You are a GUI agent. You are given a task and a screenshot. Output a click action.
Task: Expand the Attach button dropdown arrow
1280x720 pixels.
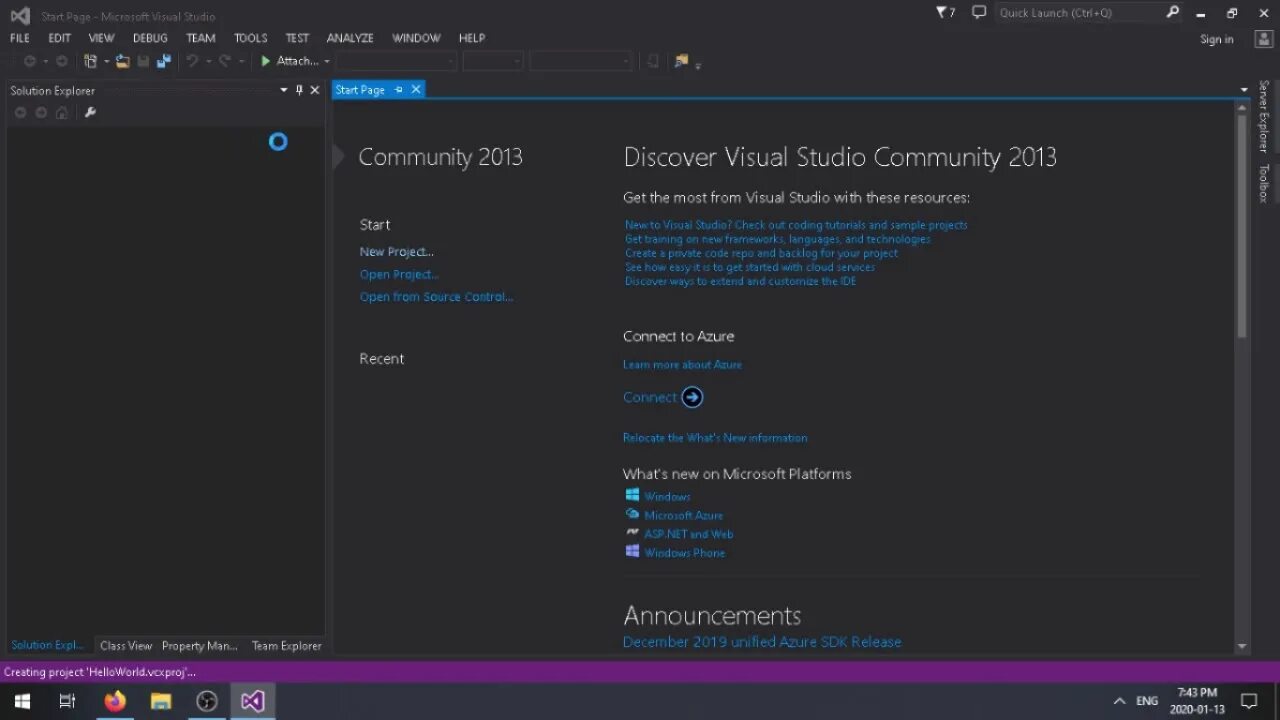pos(327,62)
